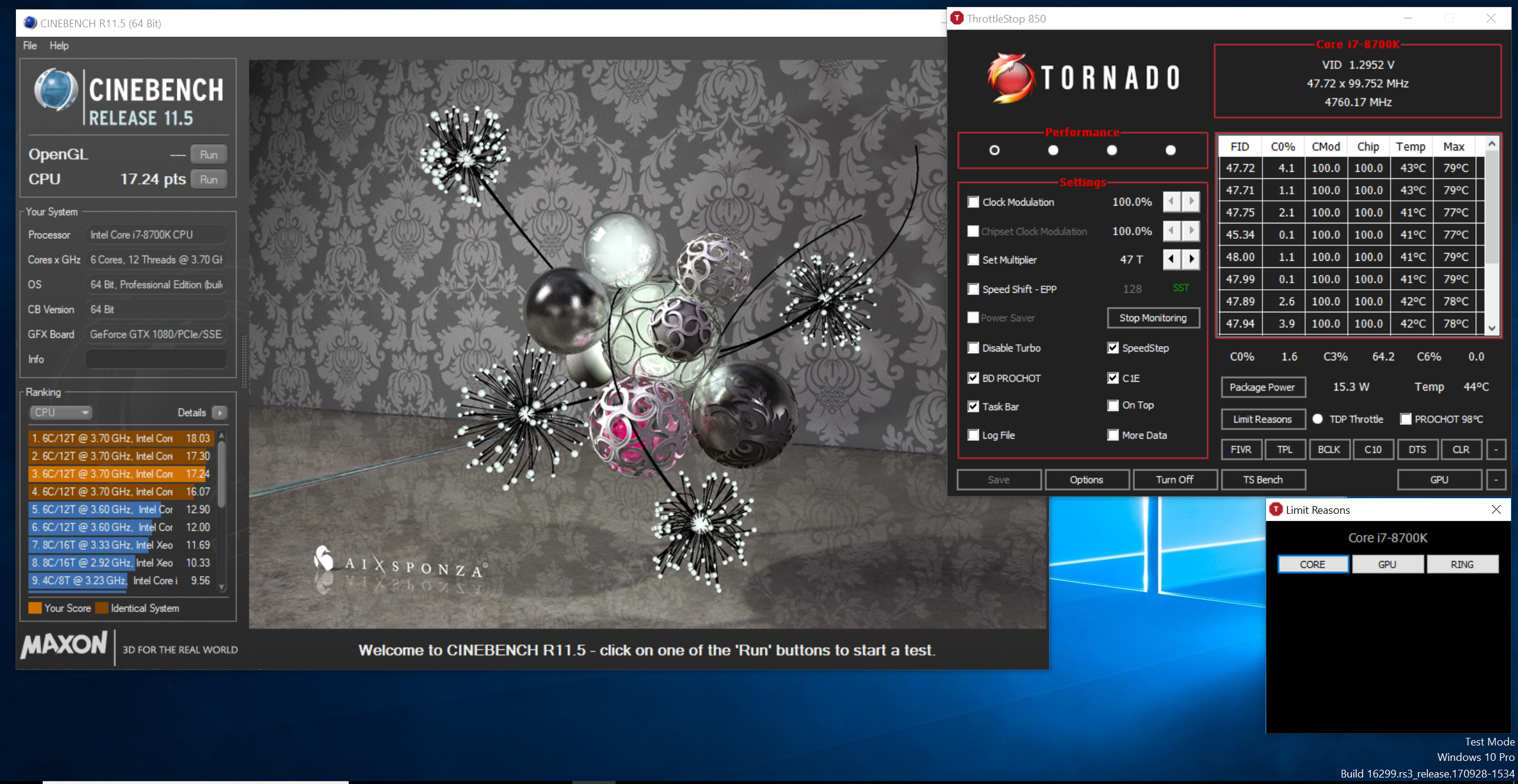Click the minus button next to CLR
The width and height of the screenshot is (1518, 784).
click(1496, 449)
